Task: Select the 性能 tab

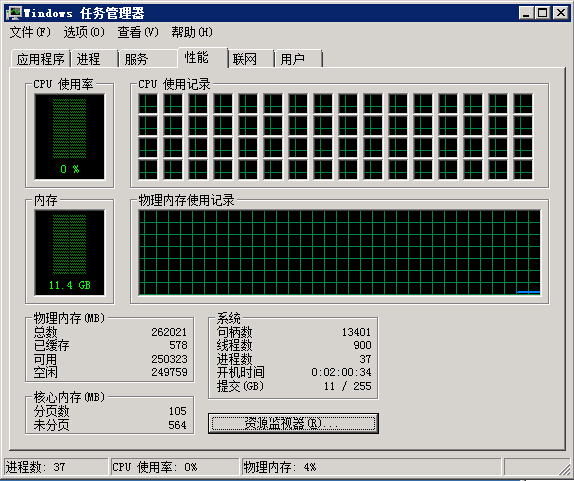Action: coord(202,57)
